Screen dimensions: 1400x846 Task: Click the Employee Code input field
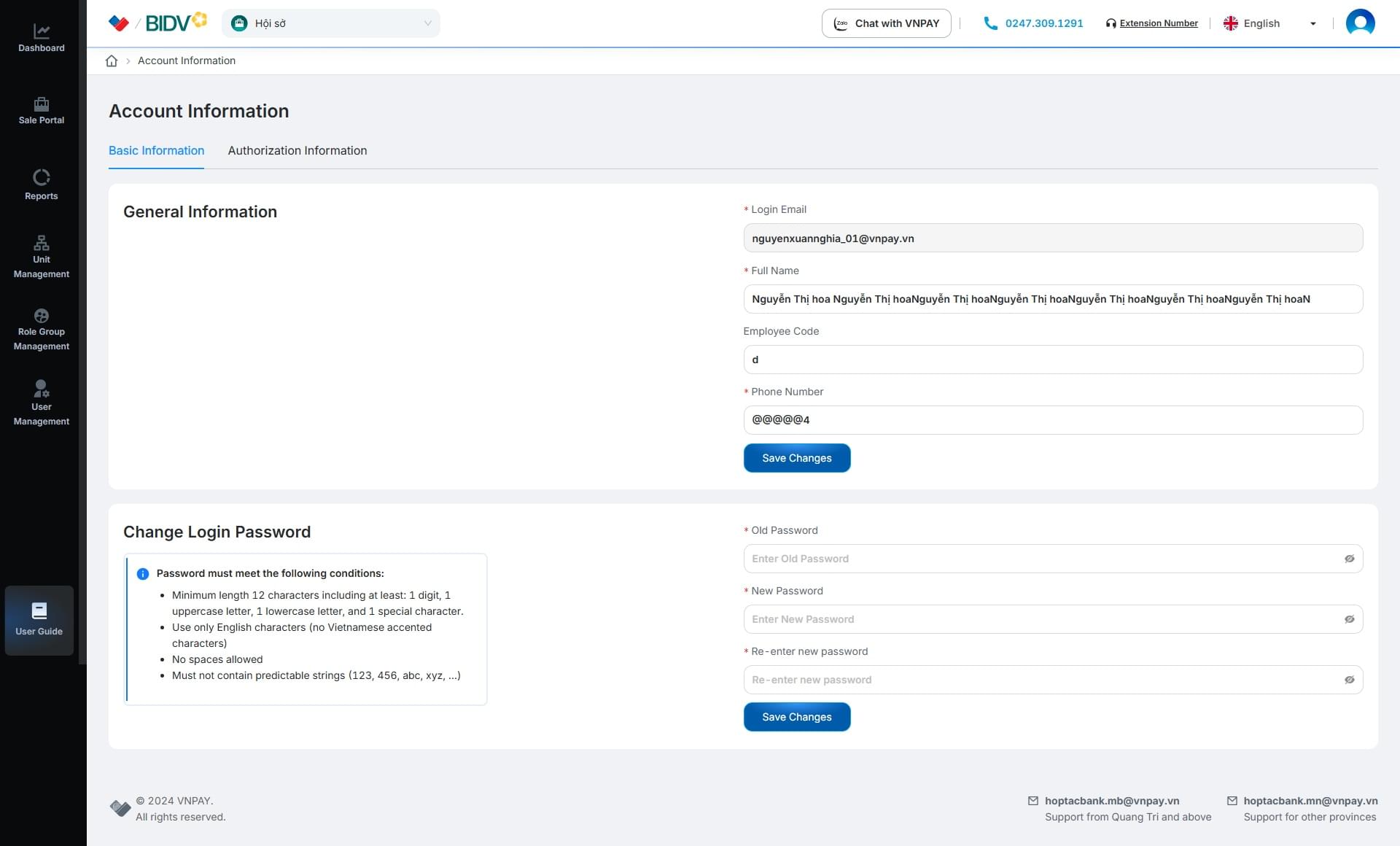click(x=1052, y=360)
